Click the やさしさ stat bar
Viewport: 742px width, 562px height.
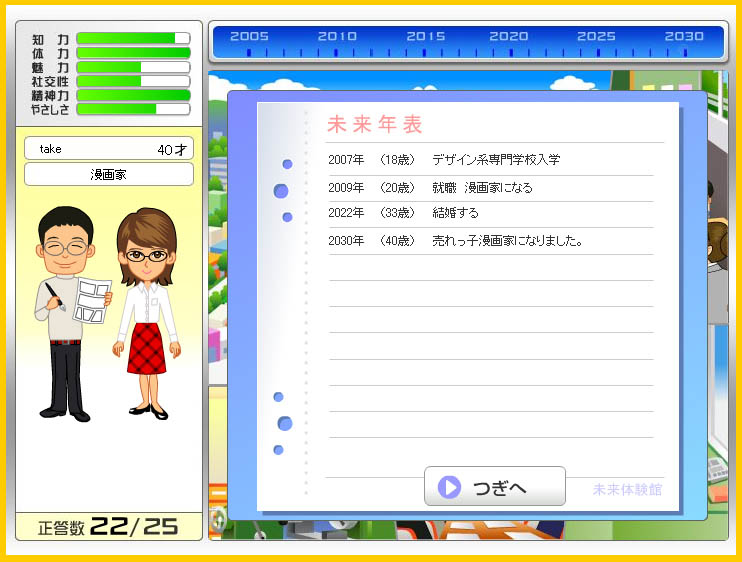click(133, 109)
